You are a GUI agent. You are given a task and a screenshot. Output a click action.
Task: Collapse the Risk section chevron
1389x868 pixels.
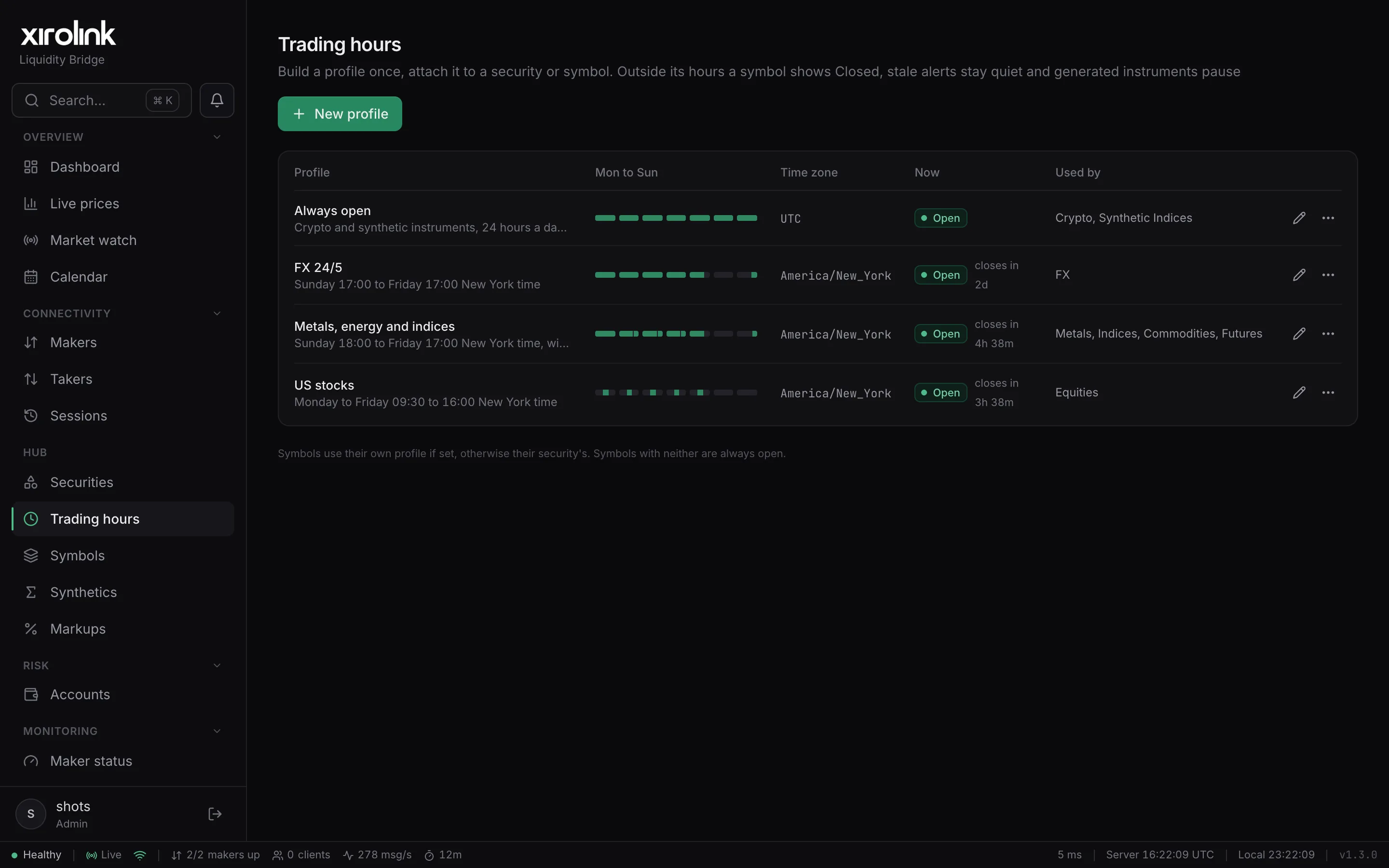(217, 666)
